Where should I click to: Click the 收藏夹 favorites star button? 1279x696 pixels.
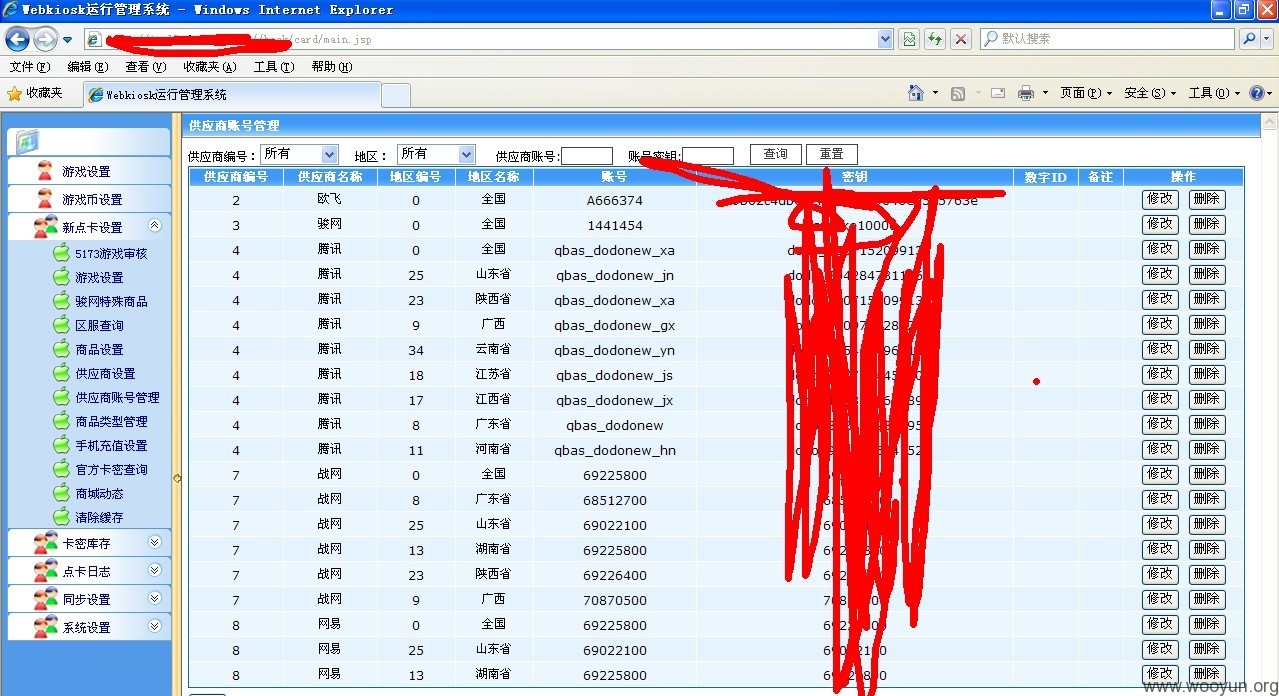[x=35, y=93]
